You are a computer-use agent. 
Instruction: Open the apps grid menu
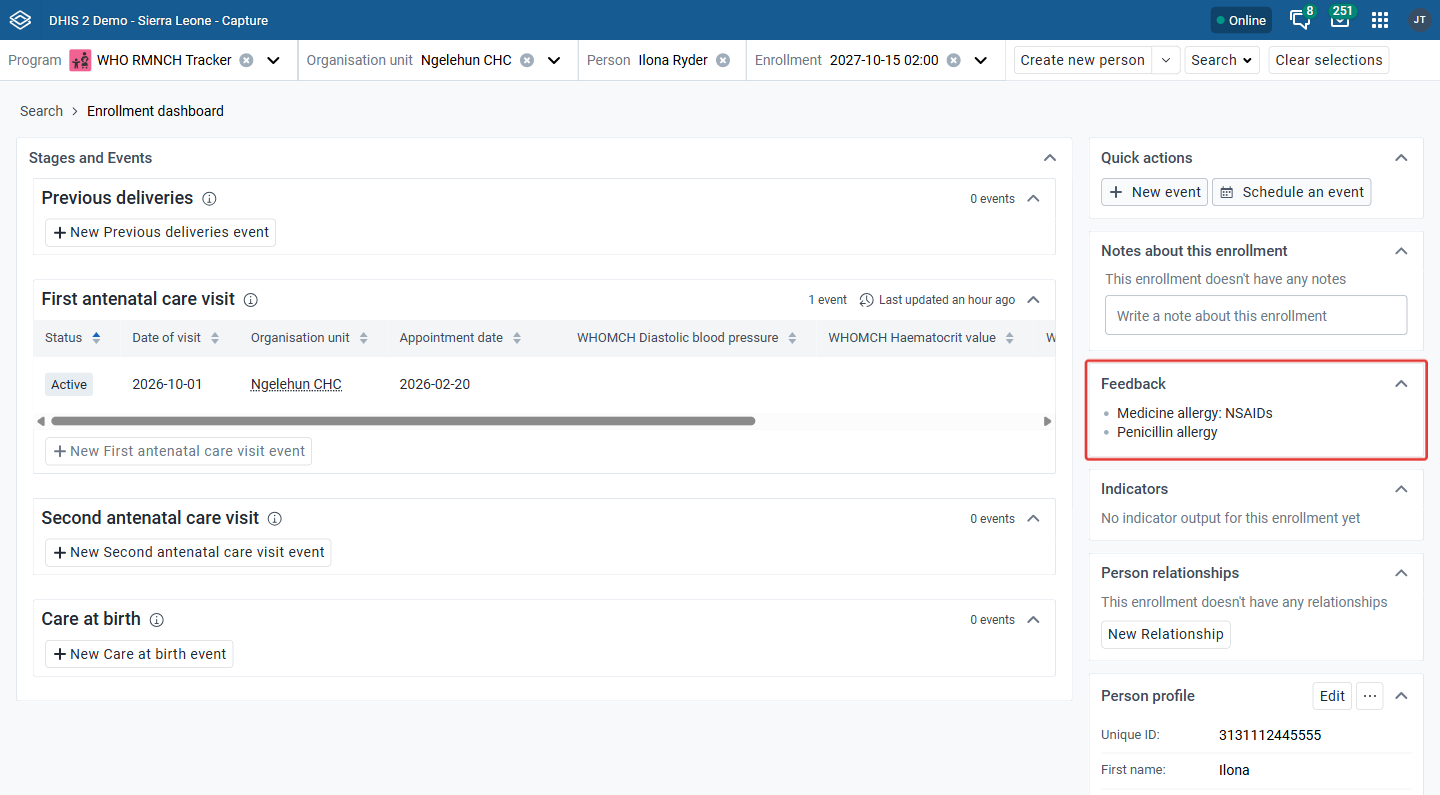(x=1380, y=20)
